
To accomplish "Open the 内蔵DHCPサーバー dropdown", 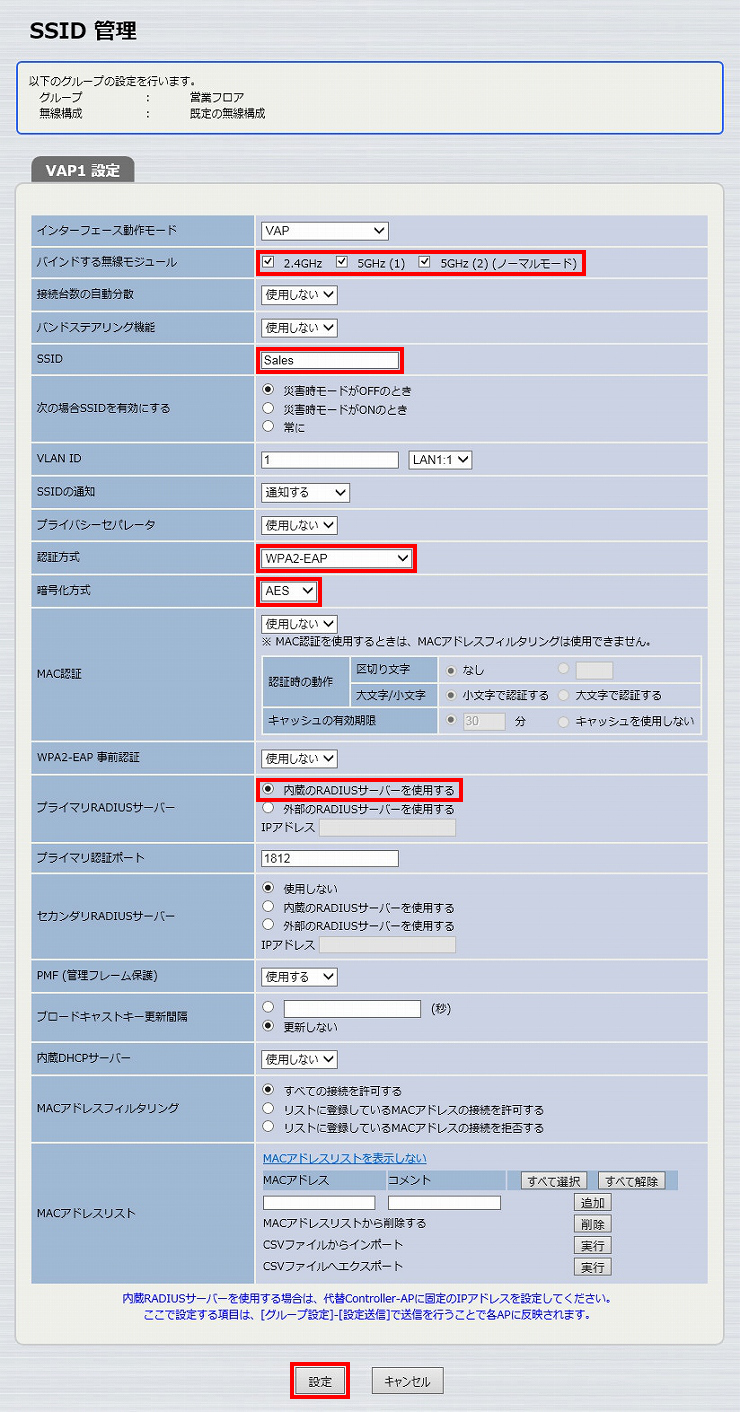I will tap(299, 1059).
